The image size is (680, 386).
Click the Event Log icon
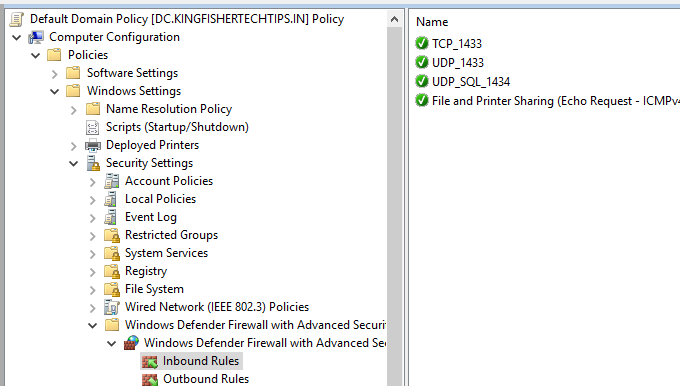click(x=111, y=217)
